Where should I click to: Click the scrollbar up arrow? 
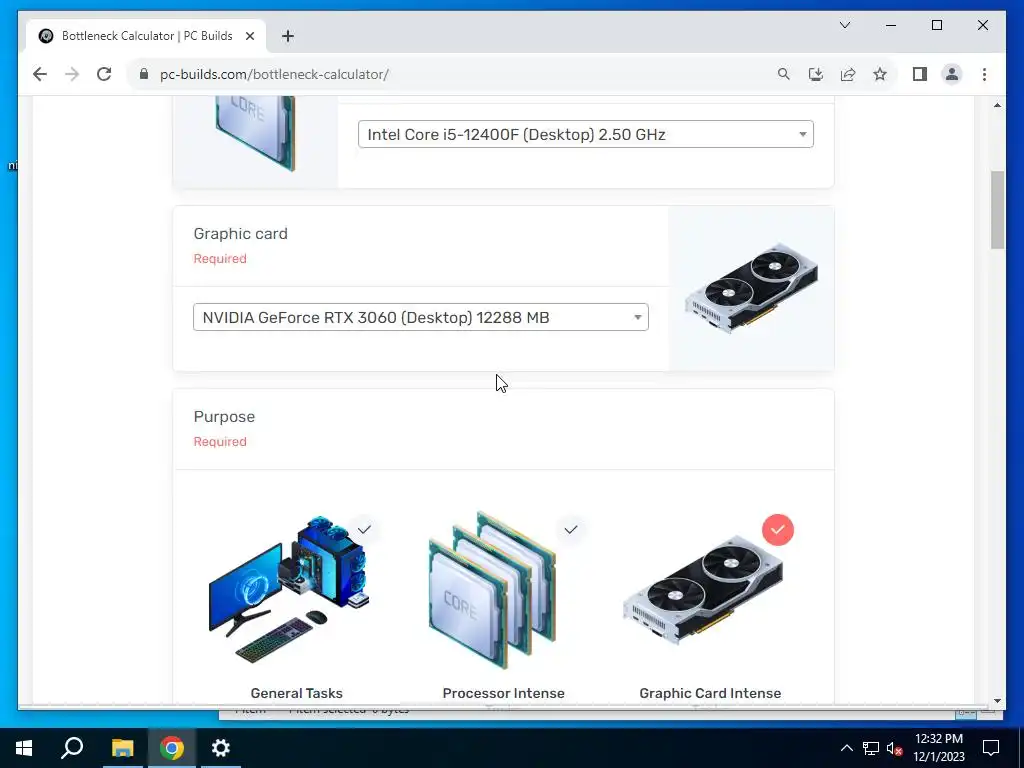pos(997,105)
